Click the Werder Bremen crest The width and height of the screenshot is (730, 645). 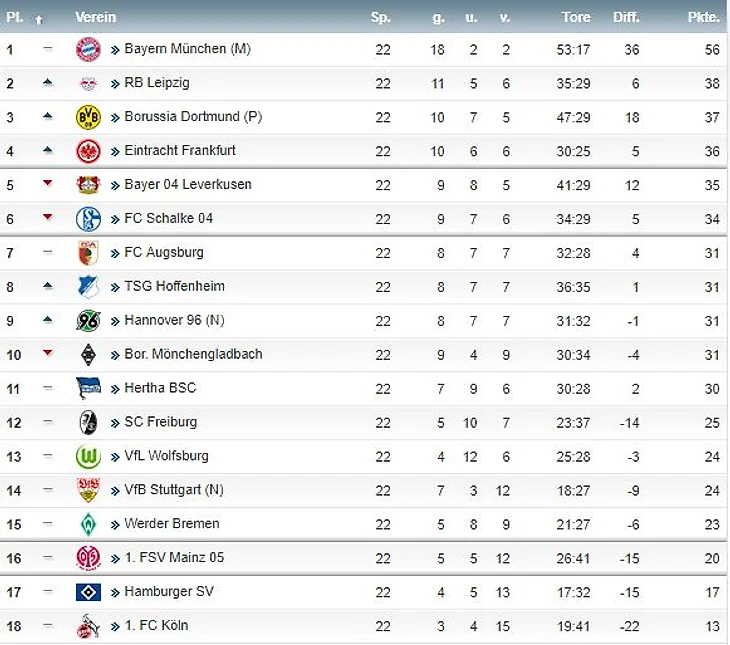(89, 524)
